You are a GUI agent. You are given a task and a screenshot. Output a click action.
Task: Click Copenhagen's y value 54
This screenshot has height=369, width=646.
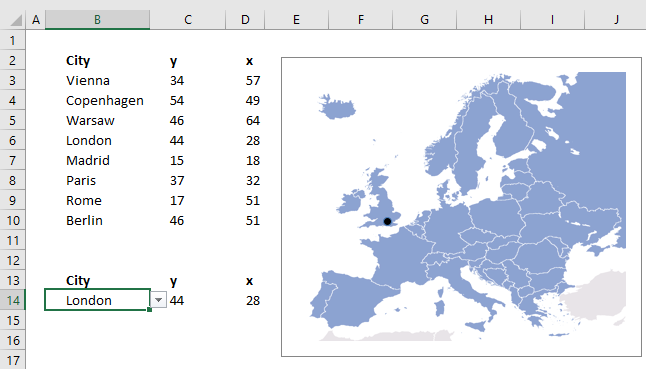(177, 100)
